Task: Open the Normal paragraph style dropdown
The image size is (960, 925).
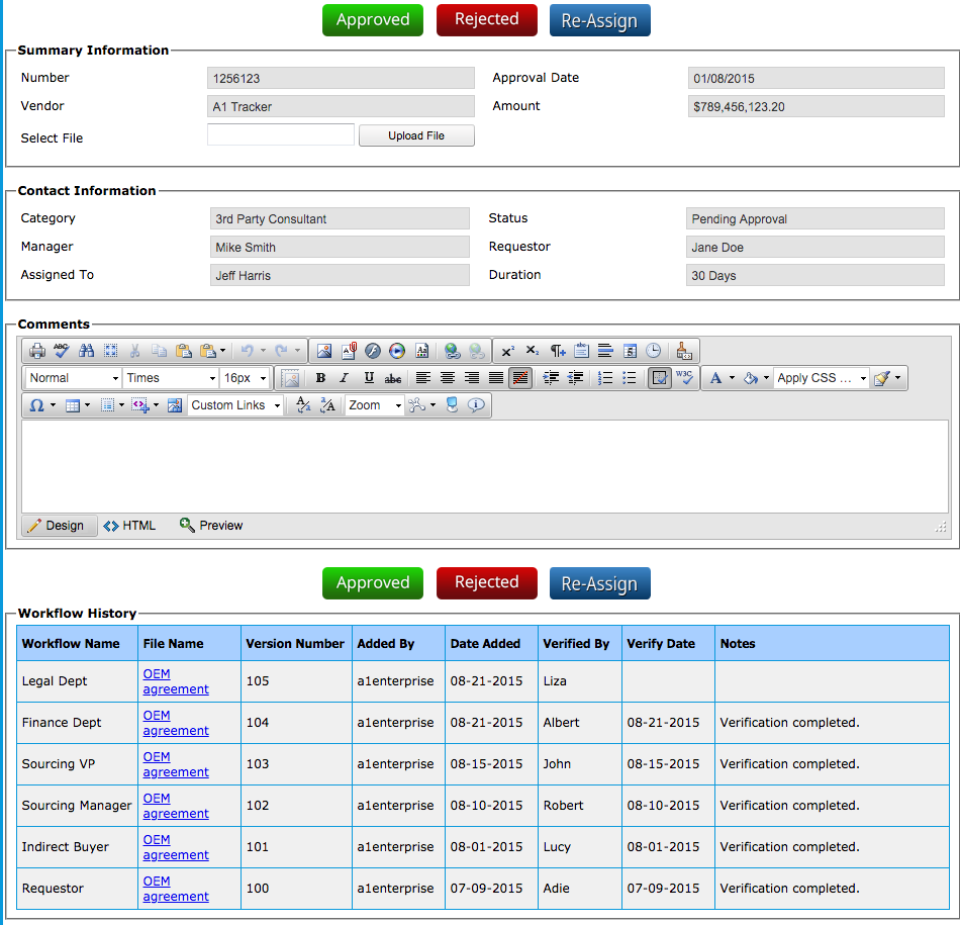Action: pos(73,378)
